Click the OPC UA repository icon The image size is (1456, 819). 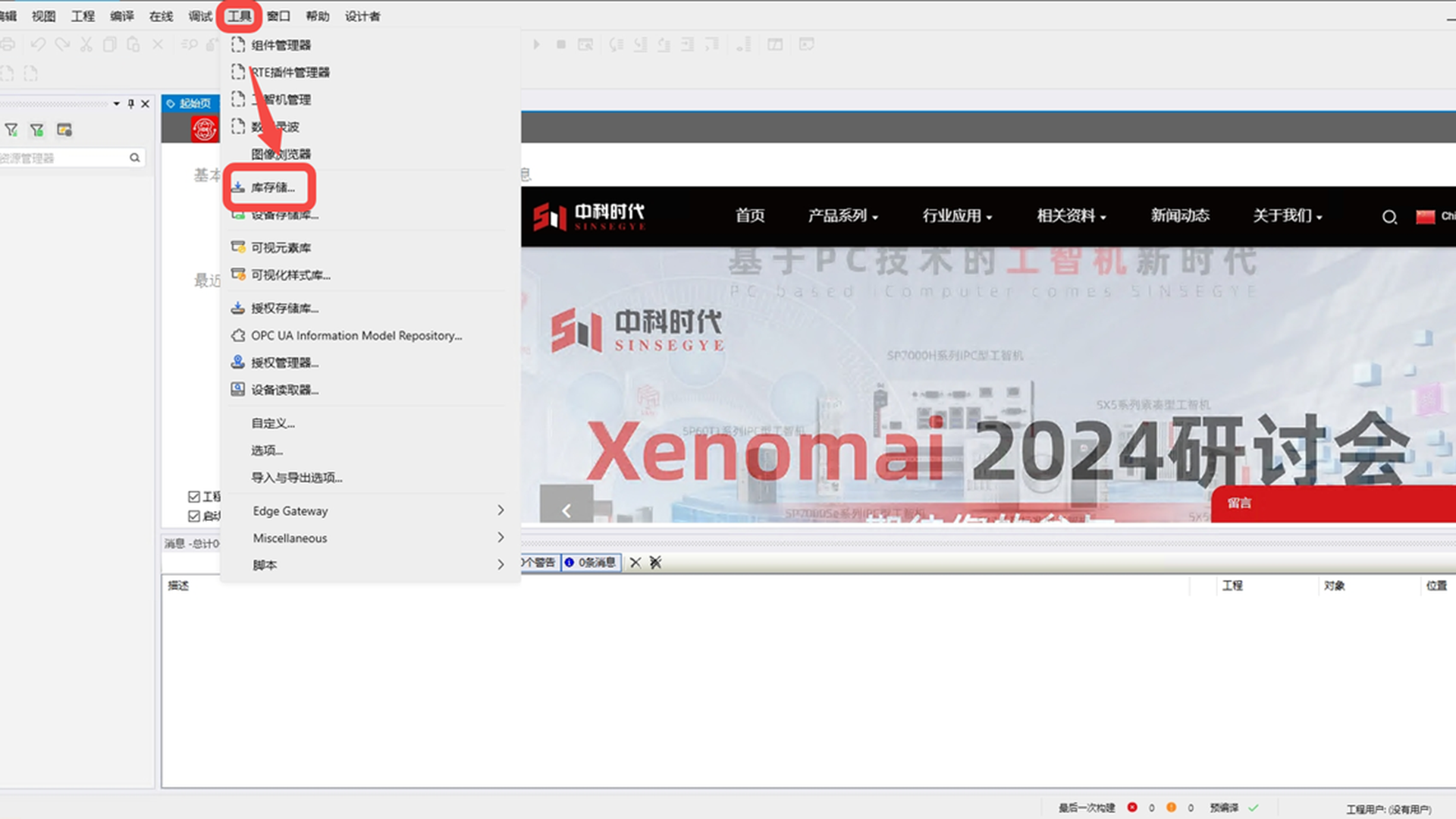click(x=238, y=335)
